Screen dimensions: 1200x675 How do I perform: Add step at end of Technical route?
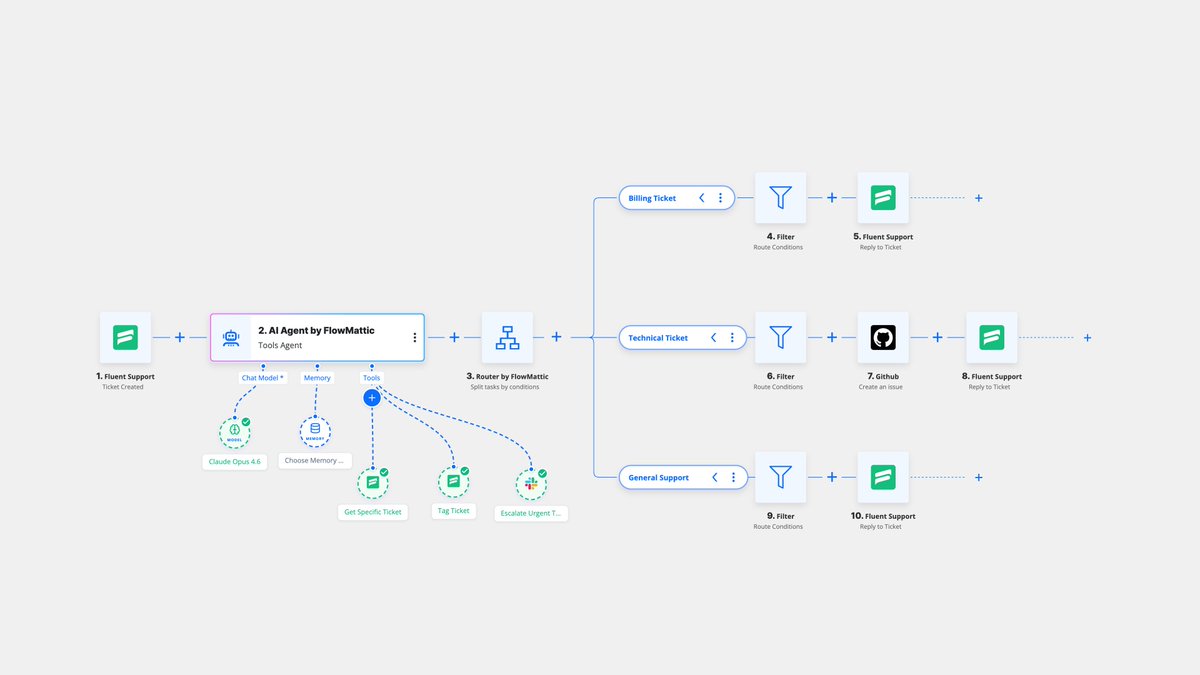(x=1087, y=338)
